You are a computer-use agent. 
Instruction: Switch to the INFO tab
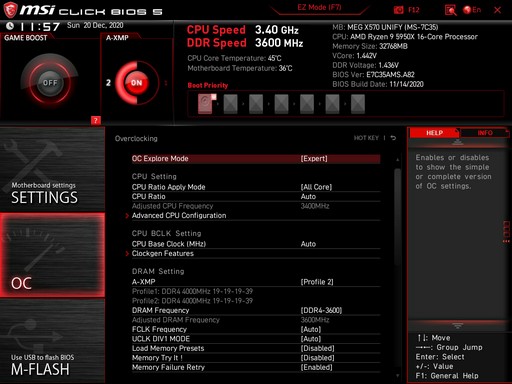click(485, 133)
